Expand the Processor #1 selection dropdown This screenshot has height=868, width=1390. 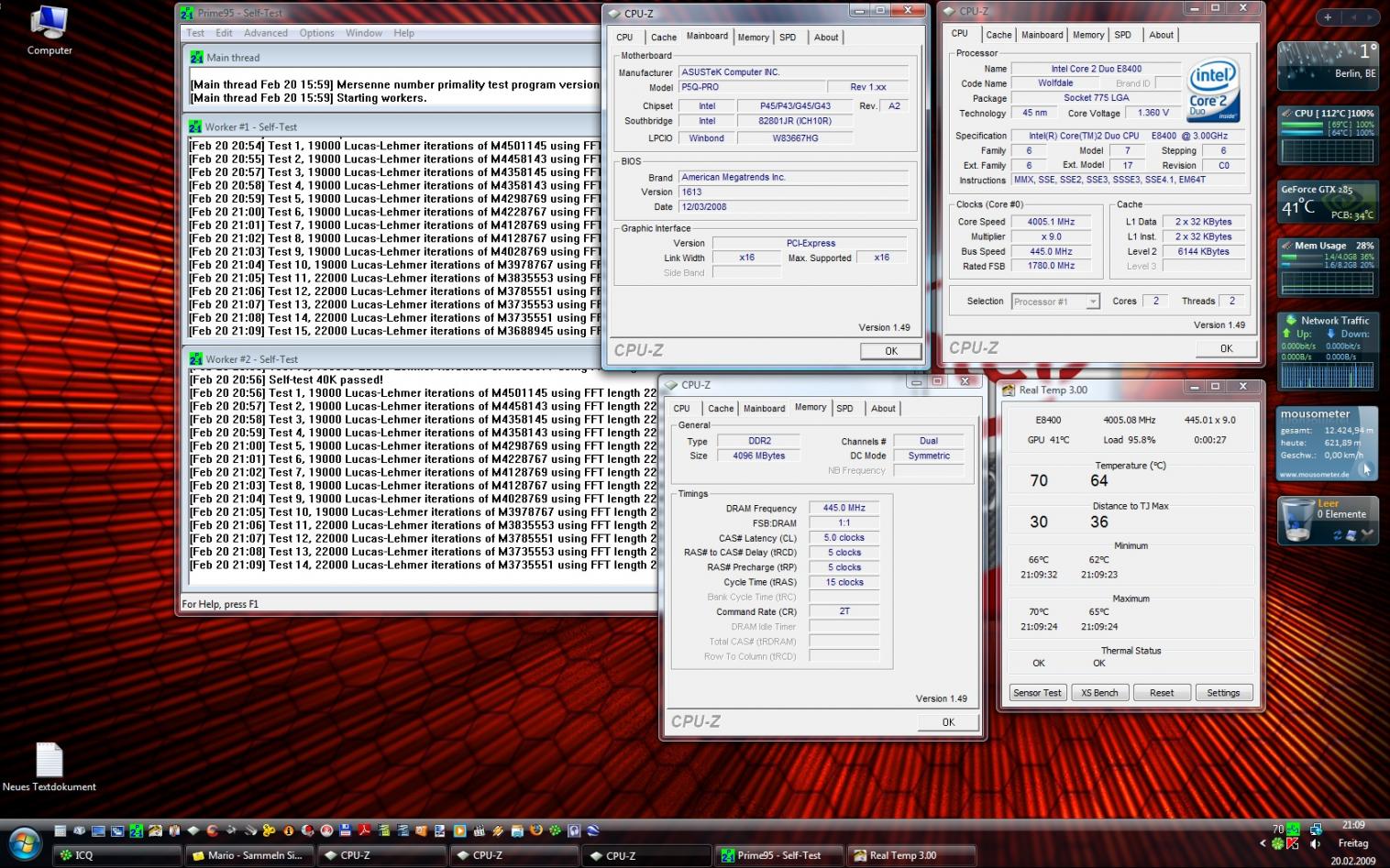(1092, 302)
